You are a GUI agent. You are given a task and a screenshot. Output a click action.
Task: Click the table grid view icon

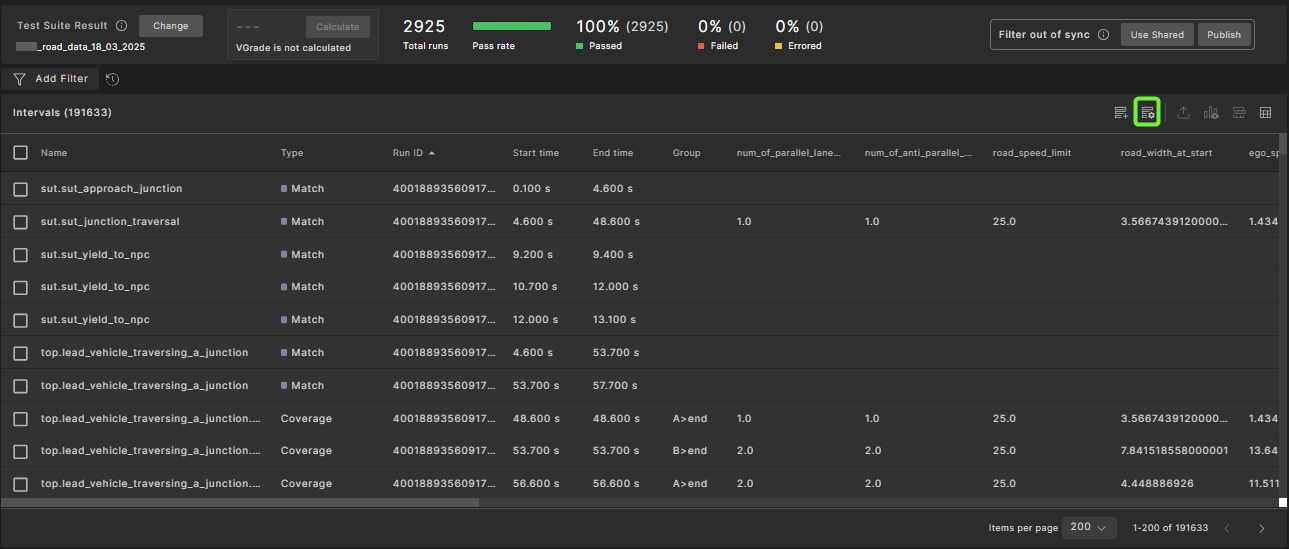click(1265, 113)
